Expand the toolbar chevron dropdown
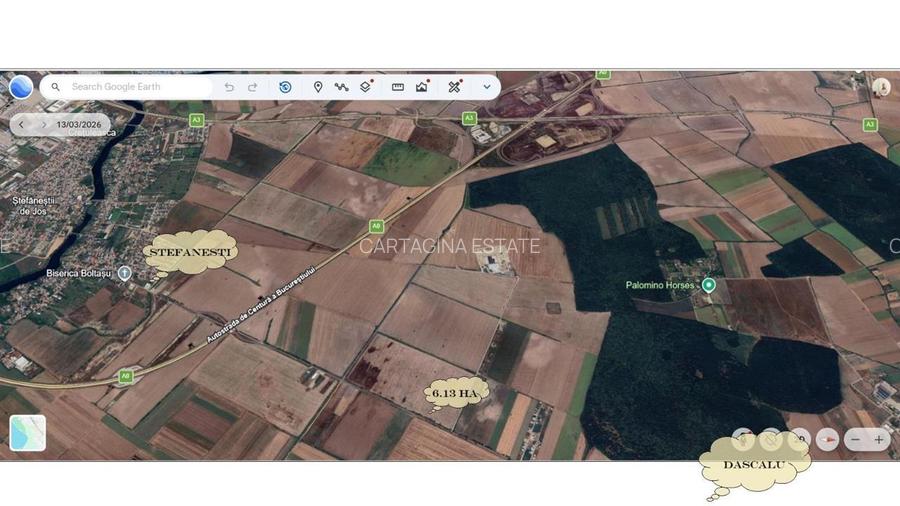The image size is (900, 506). (x=487, y=87)
